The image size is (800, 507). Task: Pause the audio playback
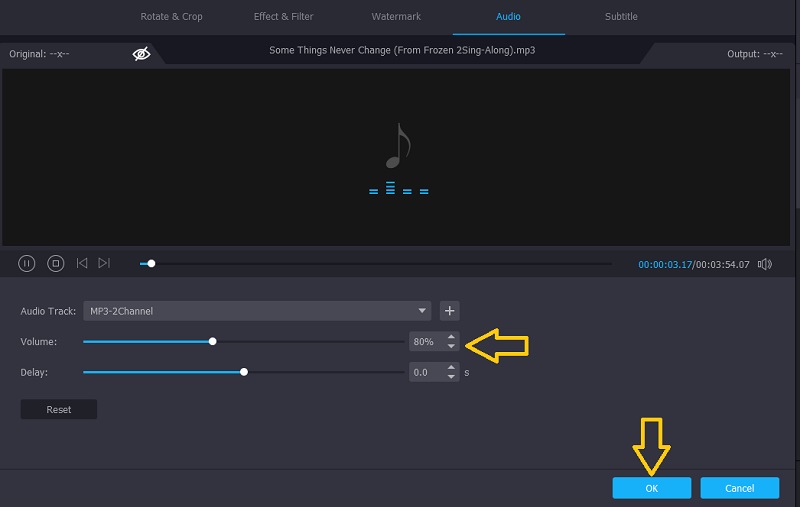pyautogui.click(x=27, y=263)
